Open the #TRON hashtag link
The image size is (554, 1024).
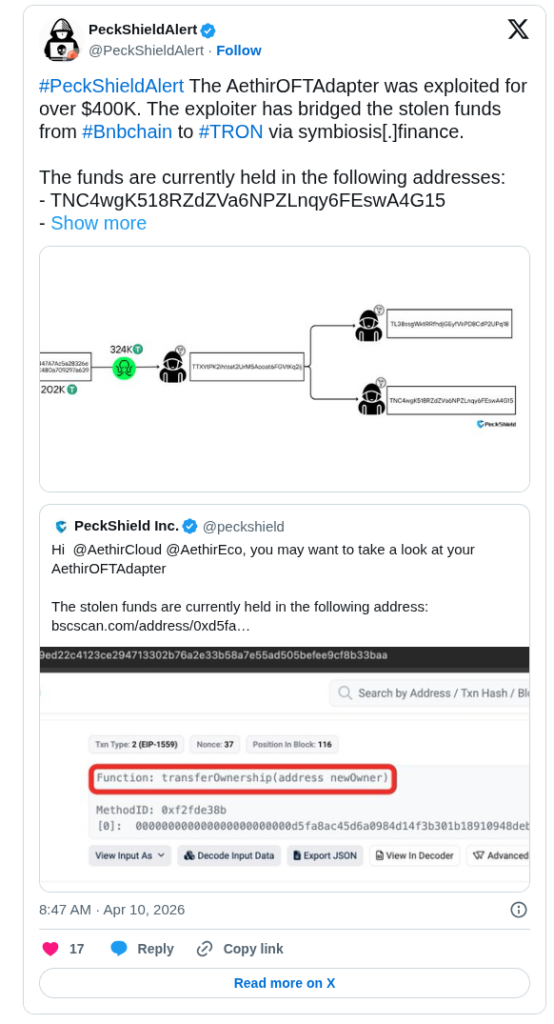pyautogui.click(x=231, y=132)
